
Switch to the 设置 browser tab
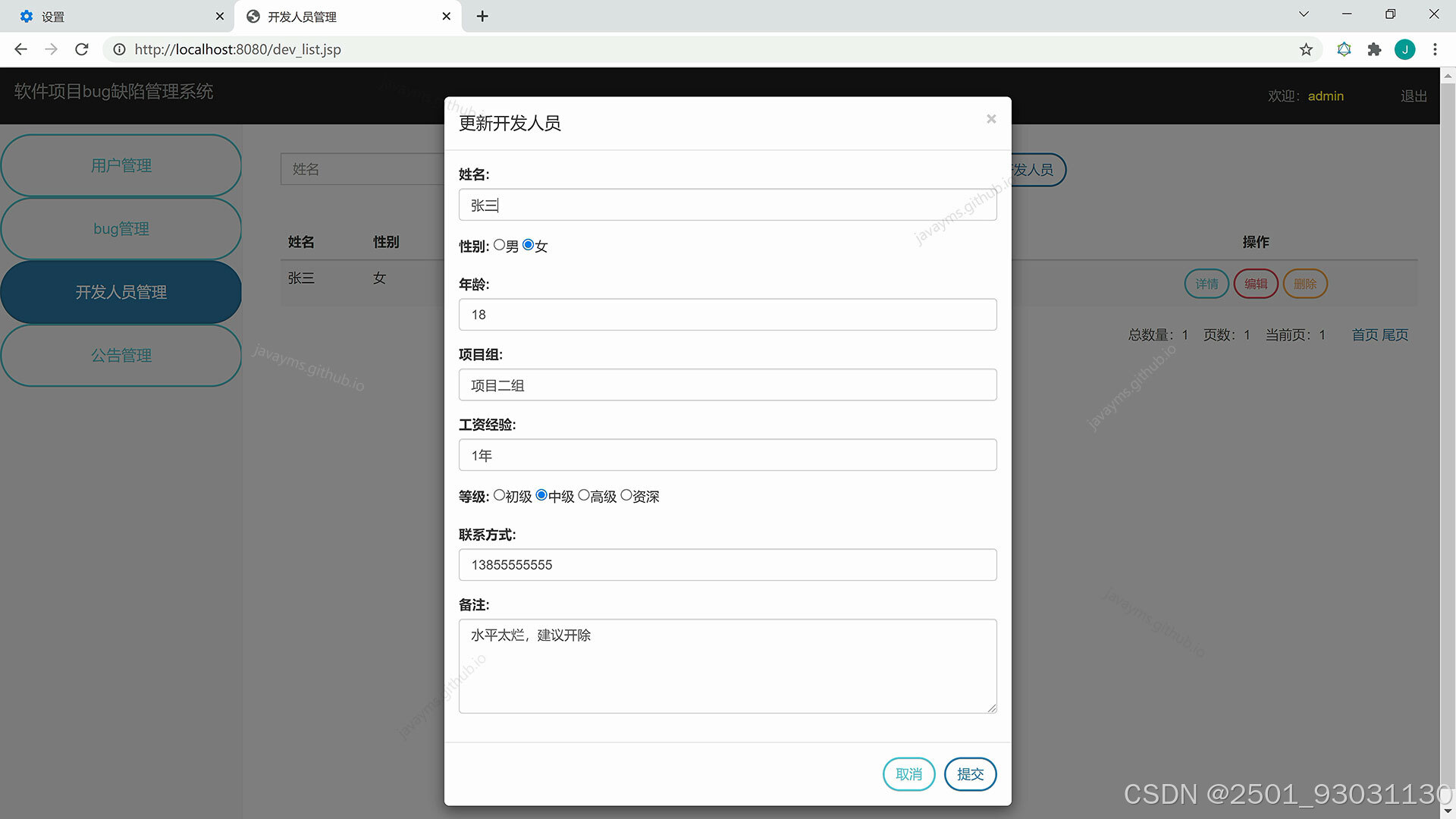[x=118, y=16]
